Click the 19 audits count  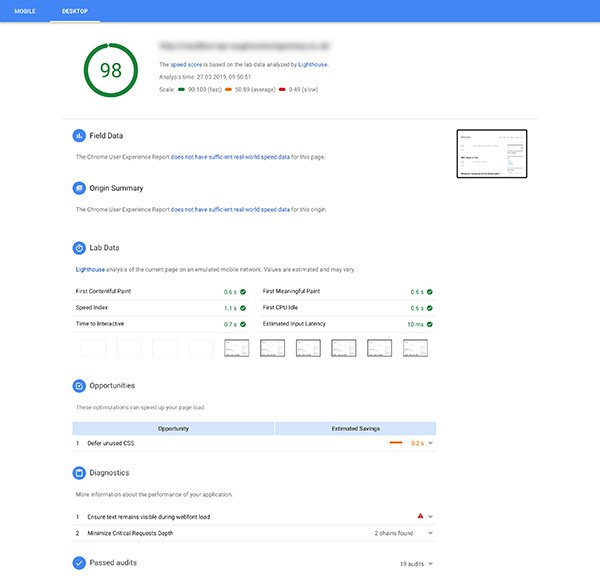(412, 564)
